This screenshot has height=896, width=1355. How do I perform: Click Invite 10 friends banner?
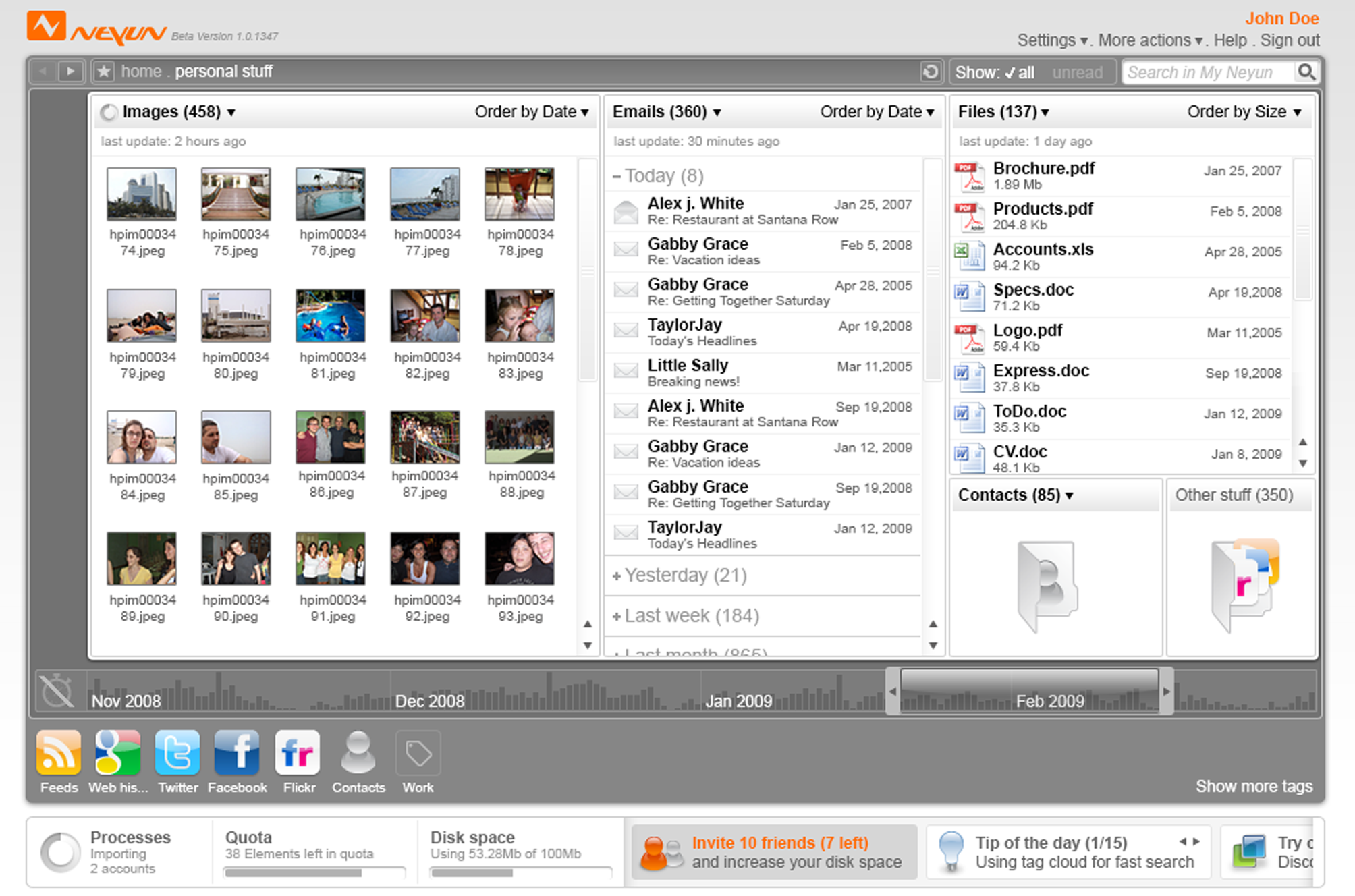[775, 852]
